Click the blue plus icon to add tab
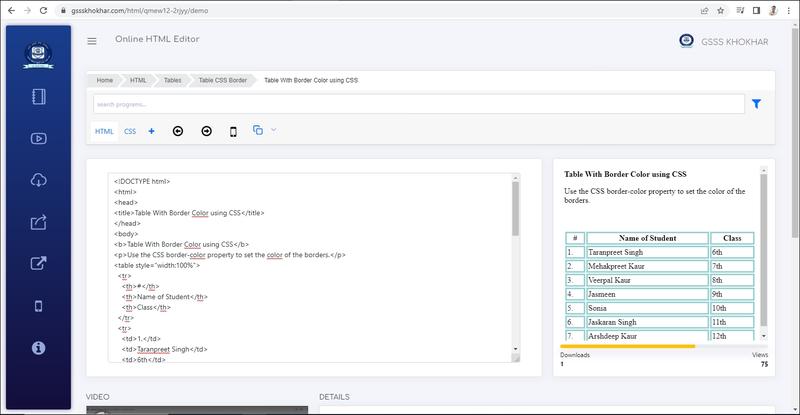Image resolution: width=800 pixels, height=415 pixels. click(151, 131)
